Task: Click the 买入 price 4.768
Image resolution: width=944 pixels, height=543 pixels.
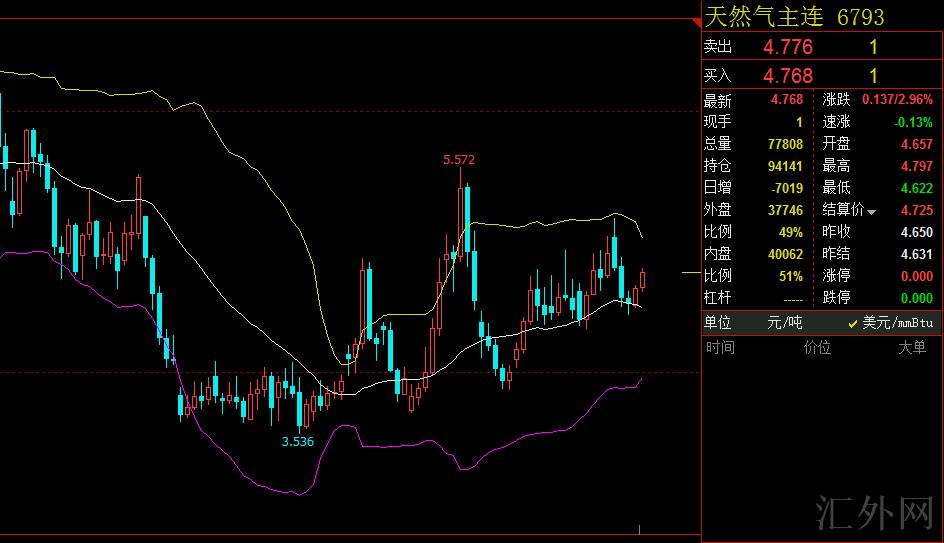Action: (788, 76)
